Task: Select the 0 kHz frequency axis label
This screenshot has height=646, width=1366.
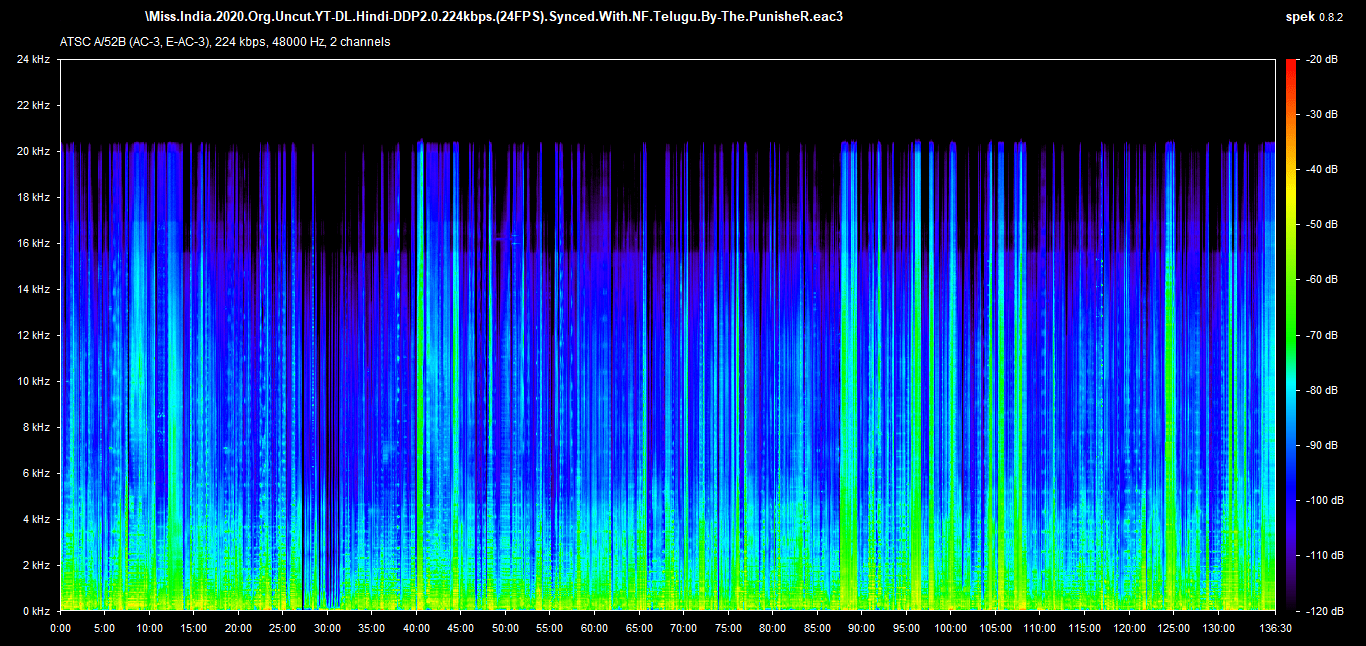Action: point(35,611)
